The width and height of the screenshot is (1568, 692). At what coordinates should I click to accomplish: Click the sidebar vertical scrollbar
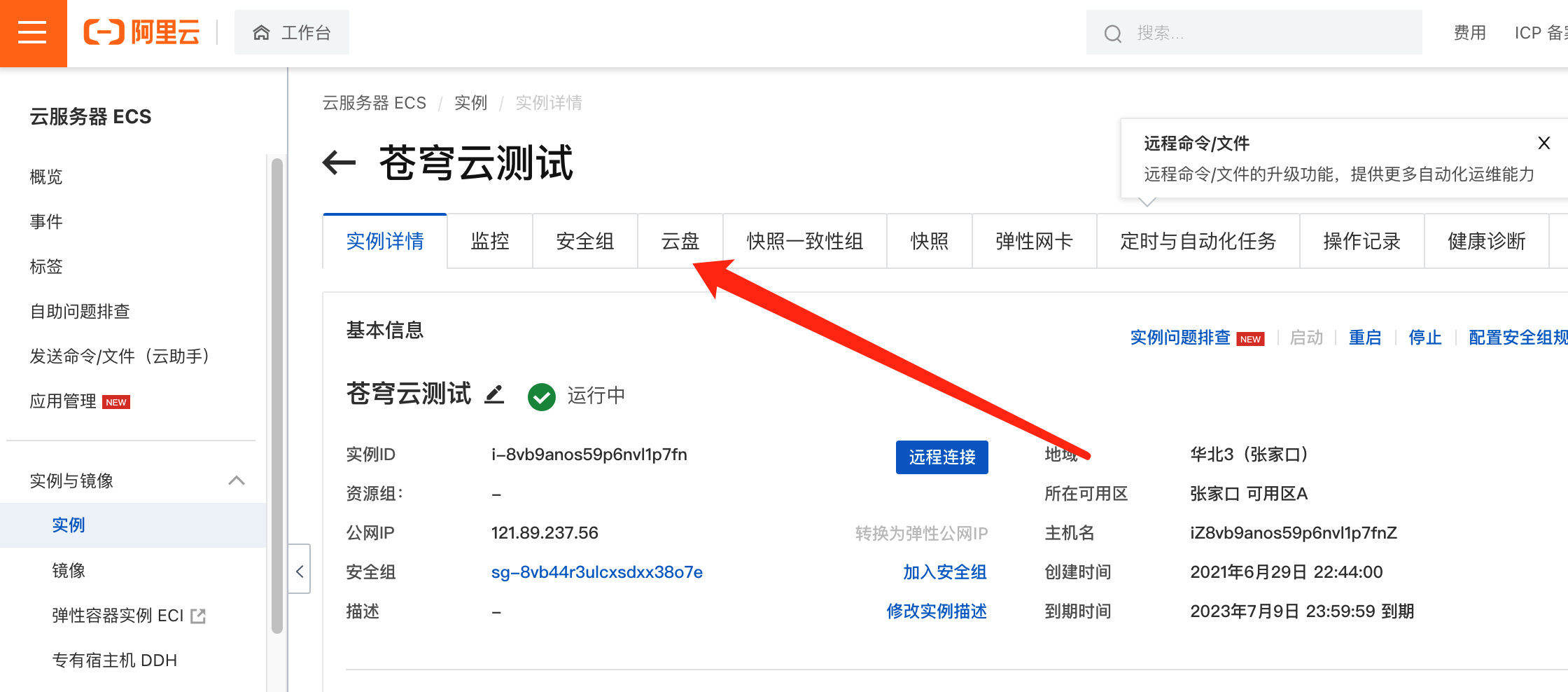[277, 396]
